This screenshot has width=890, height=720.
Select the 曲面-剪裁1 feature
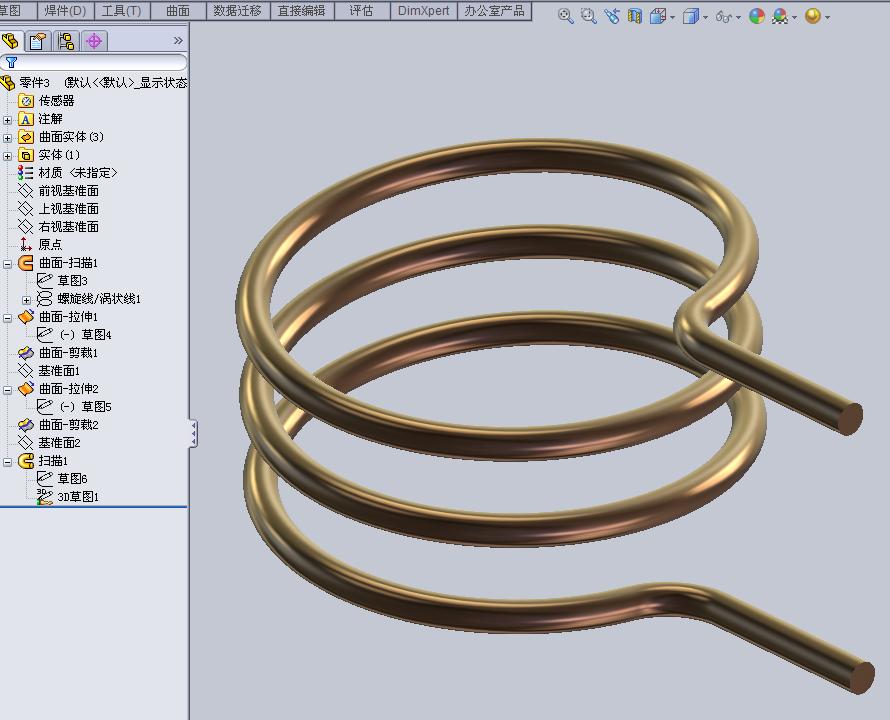pos(67,353)
